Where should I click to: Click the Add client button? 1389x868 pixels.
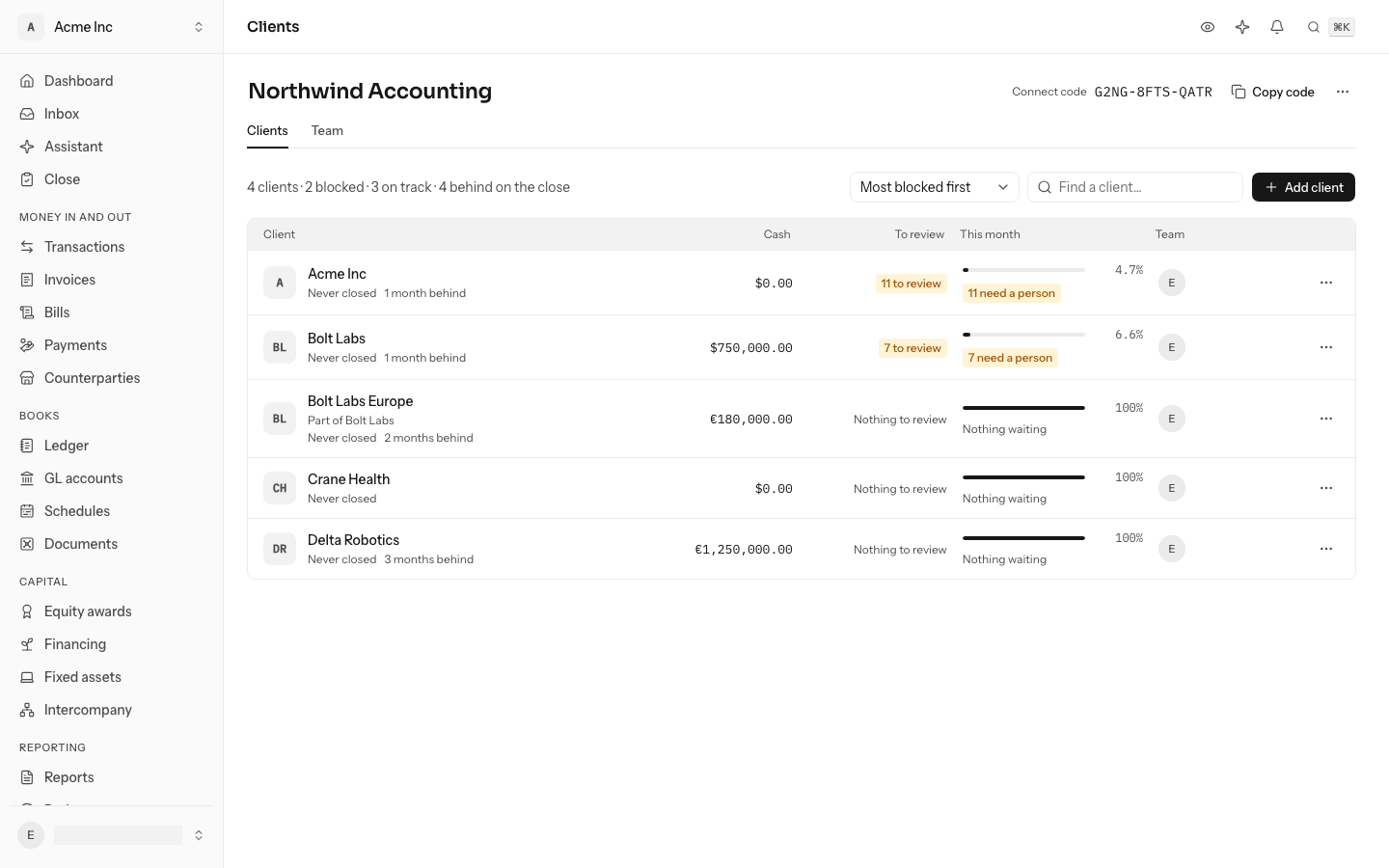pyautogui.click(x=1303, y=187)
